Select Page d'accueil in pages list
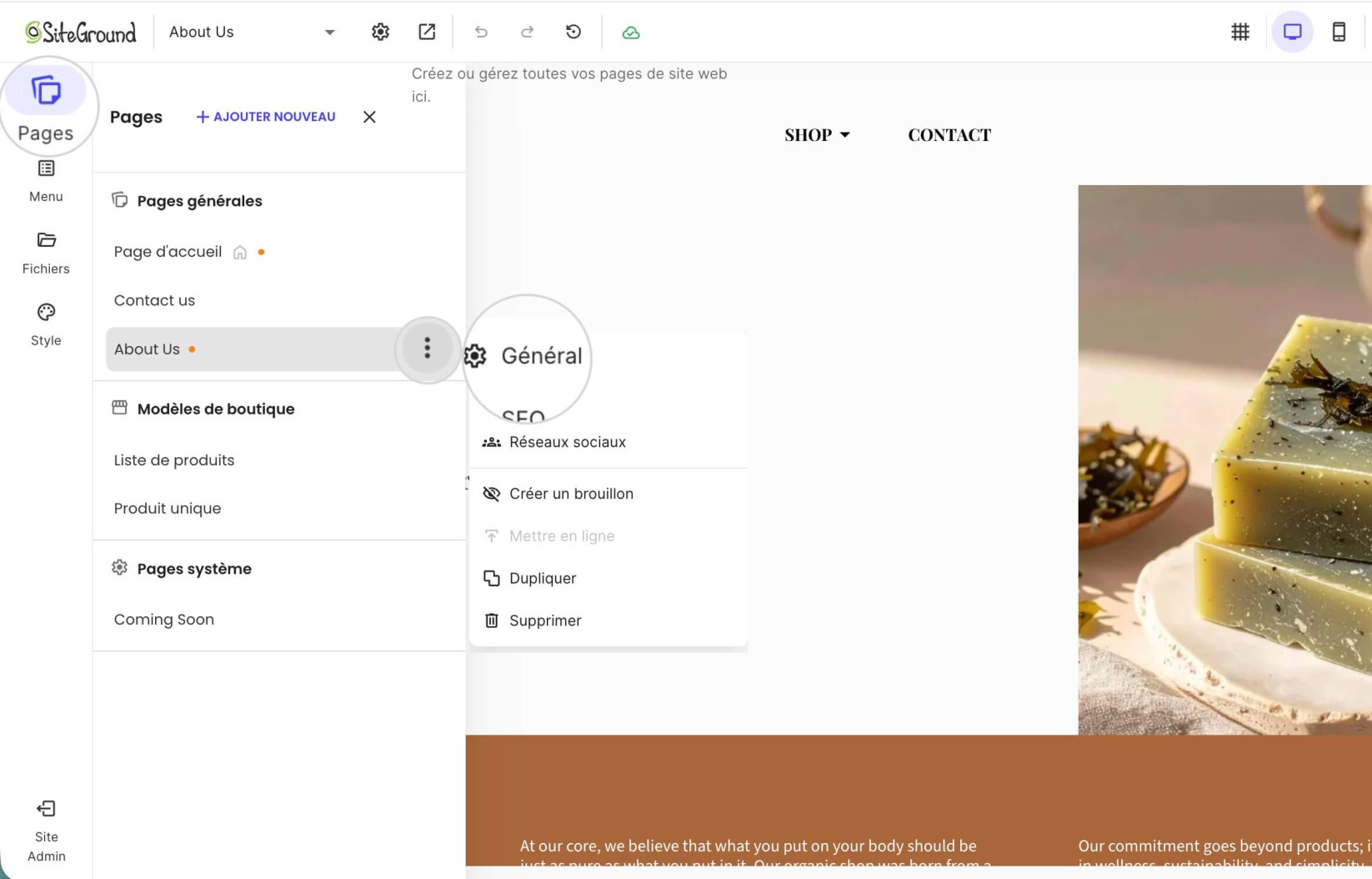Screen dimensions: 1372x879 coord(168,252)
